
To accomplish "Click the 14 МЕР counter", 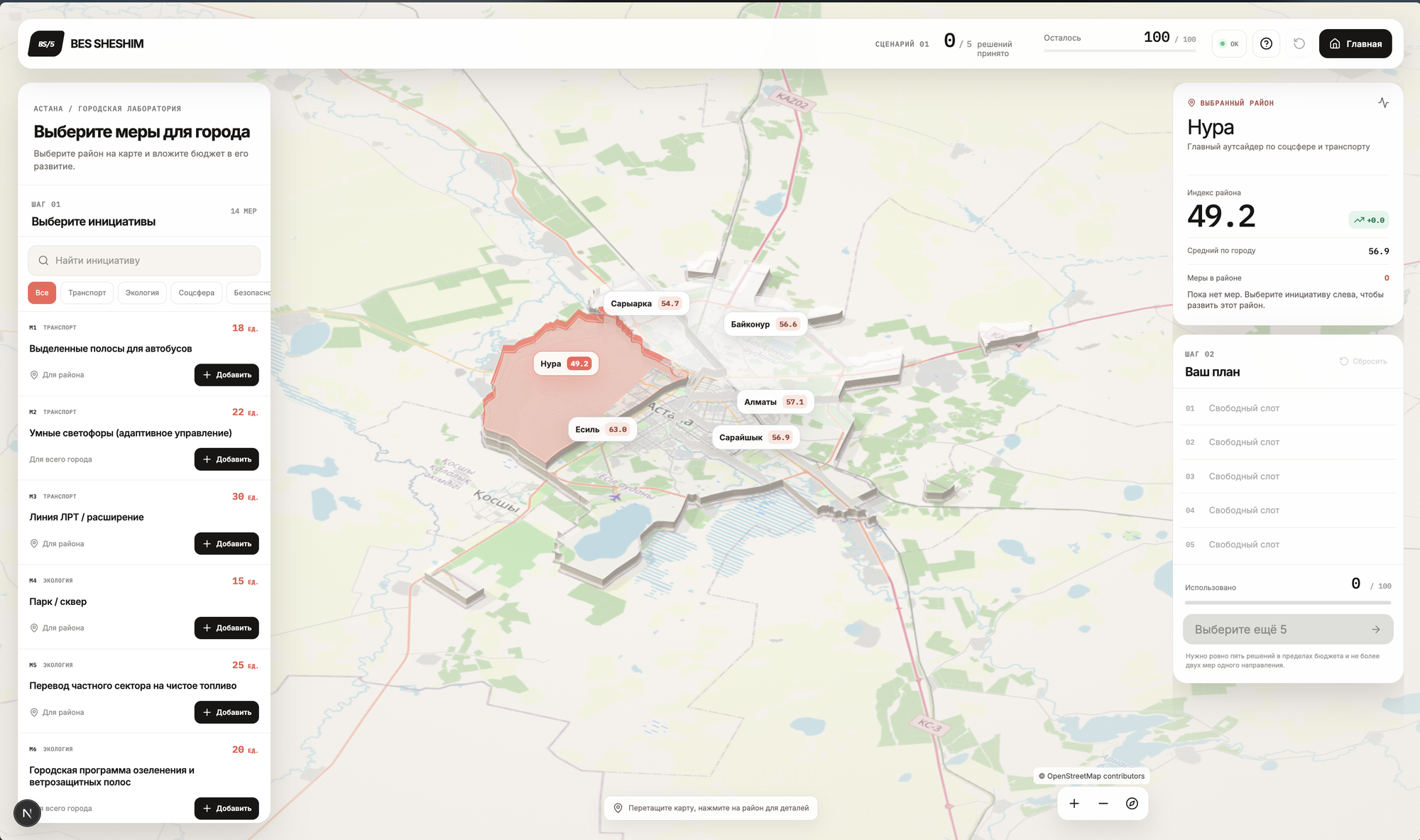I will [x=244, y=212].
